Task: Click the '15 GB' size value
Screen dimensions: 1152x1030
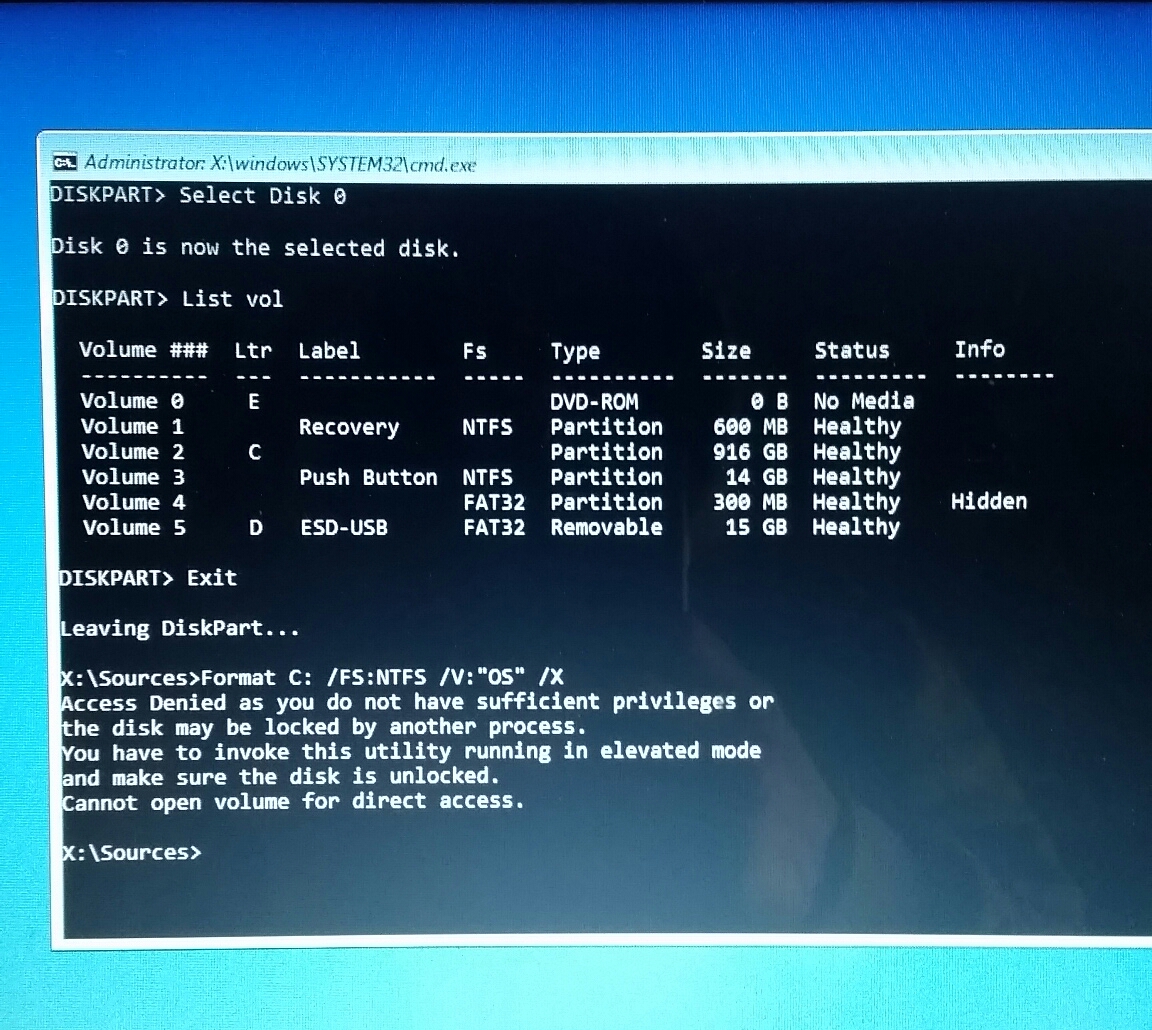Action: 756,527
